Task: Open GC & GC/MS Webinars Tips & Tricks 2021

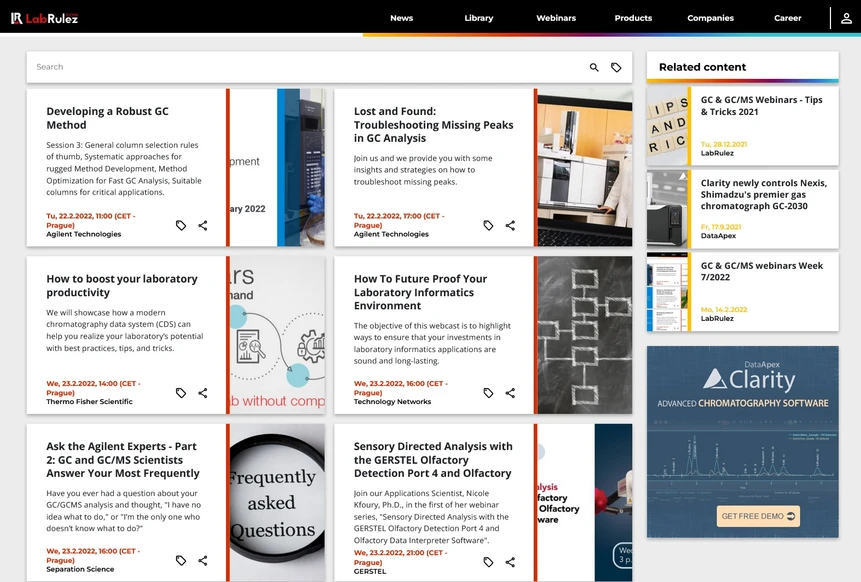Action: click(762, 105)
